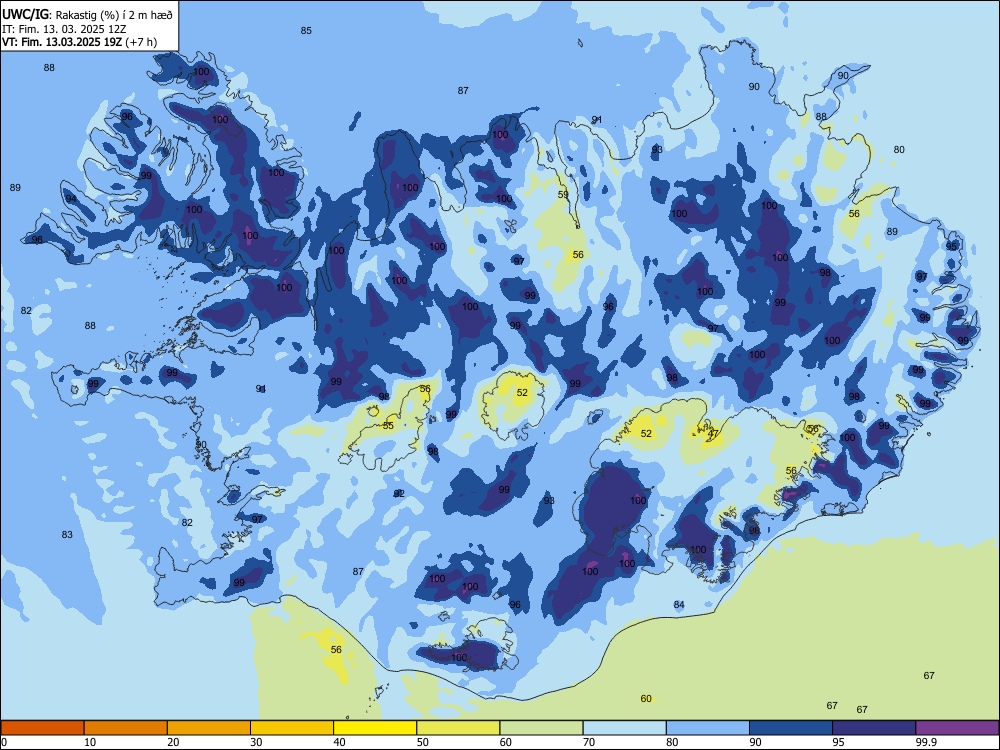The width and height of the screenshot is (1000, 750).
Task: Click the medium blue 90–95 legend swatch
Action: (x=791, y=728)
